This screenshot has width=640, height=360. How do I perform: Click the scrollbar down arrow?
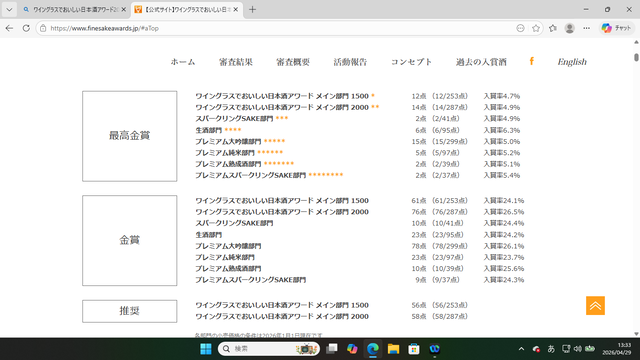(x=636, y=334)
